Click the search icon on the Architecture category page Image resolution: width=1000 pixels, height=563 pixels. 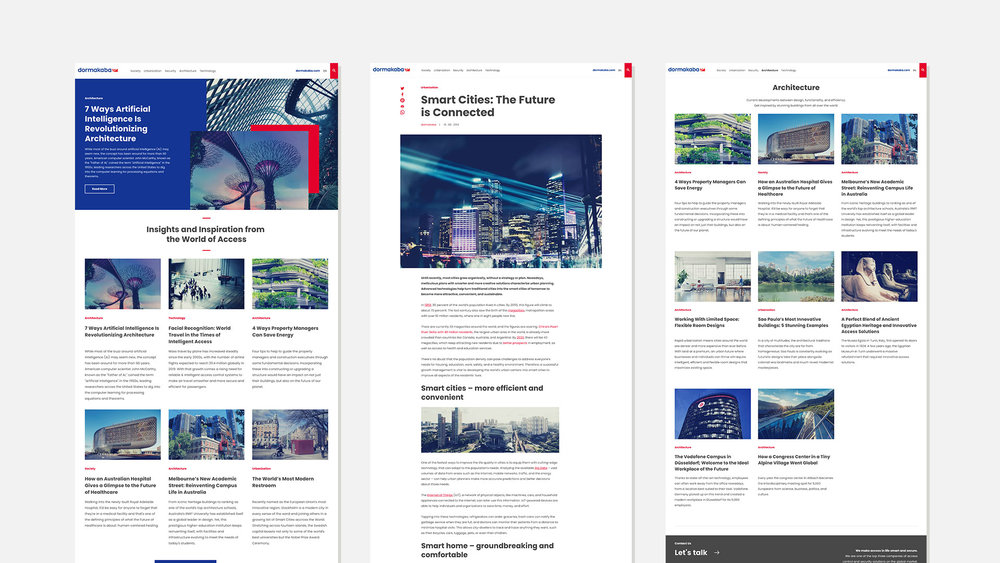(923, 70)
